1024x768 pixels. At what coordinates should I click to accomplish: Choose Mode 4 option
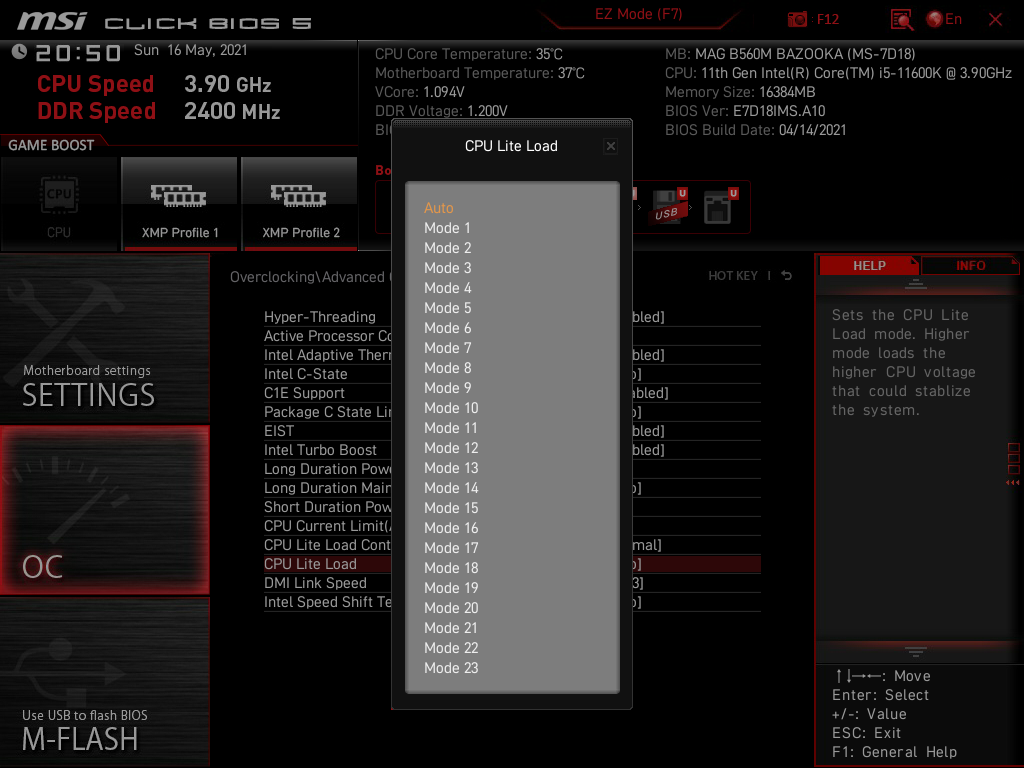447,288
